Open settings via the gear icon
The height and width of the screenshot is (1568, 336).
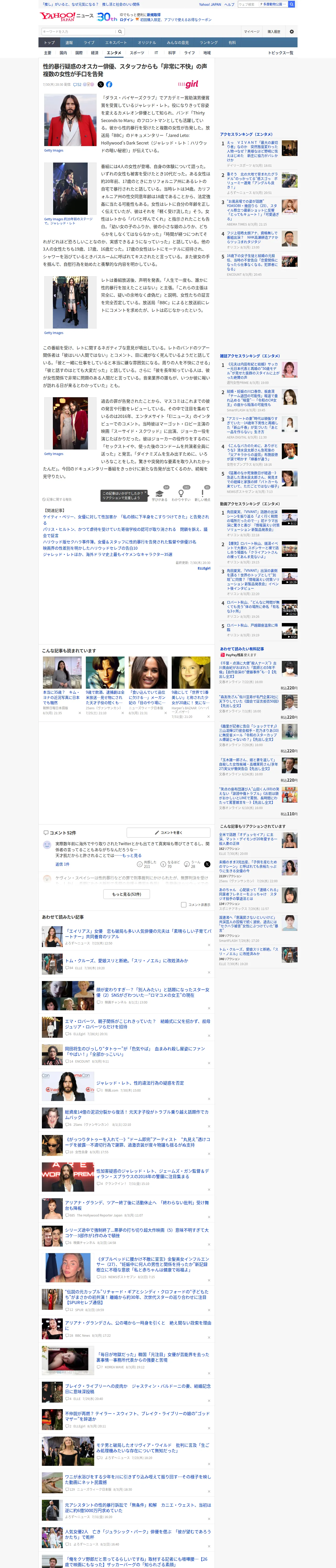pyautogui.click(x=292, y=32)
